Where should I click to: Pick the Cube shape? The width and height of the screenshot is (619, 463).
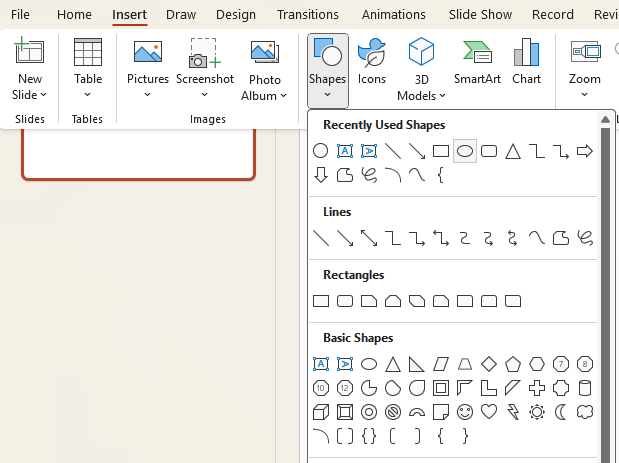point(321,412)
